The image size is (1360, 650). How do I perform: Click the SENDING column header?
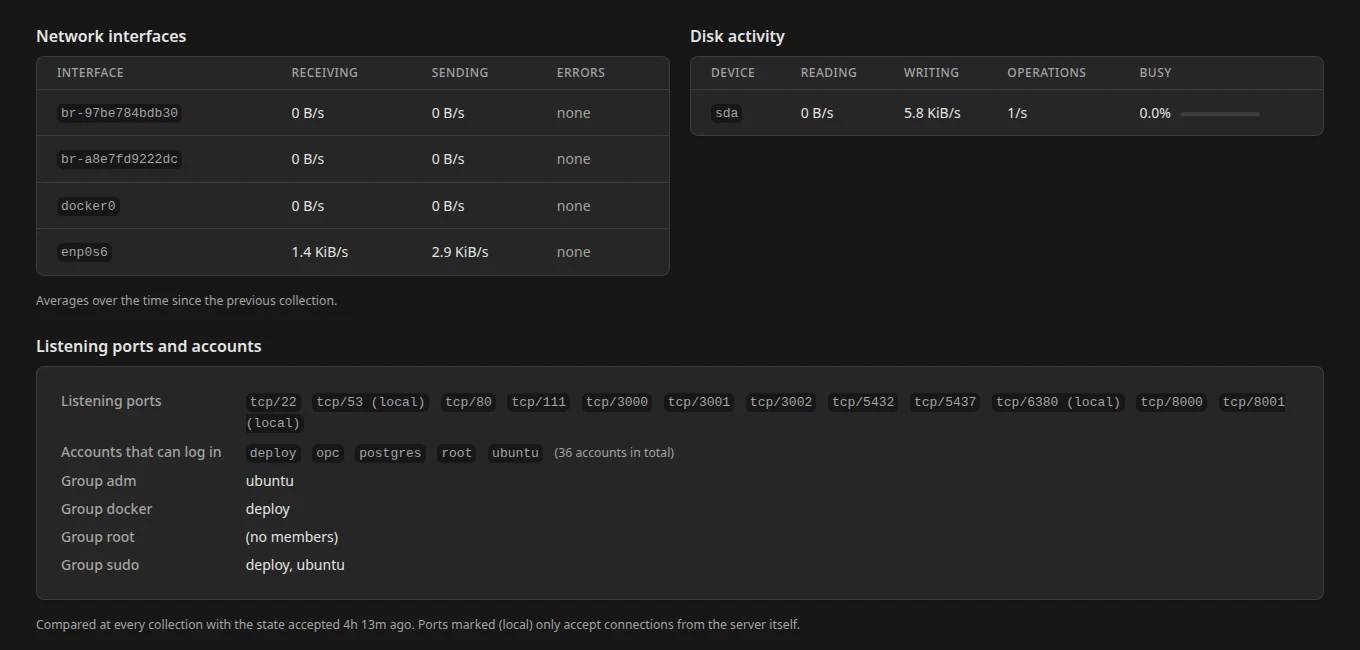tap(460, 73)
